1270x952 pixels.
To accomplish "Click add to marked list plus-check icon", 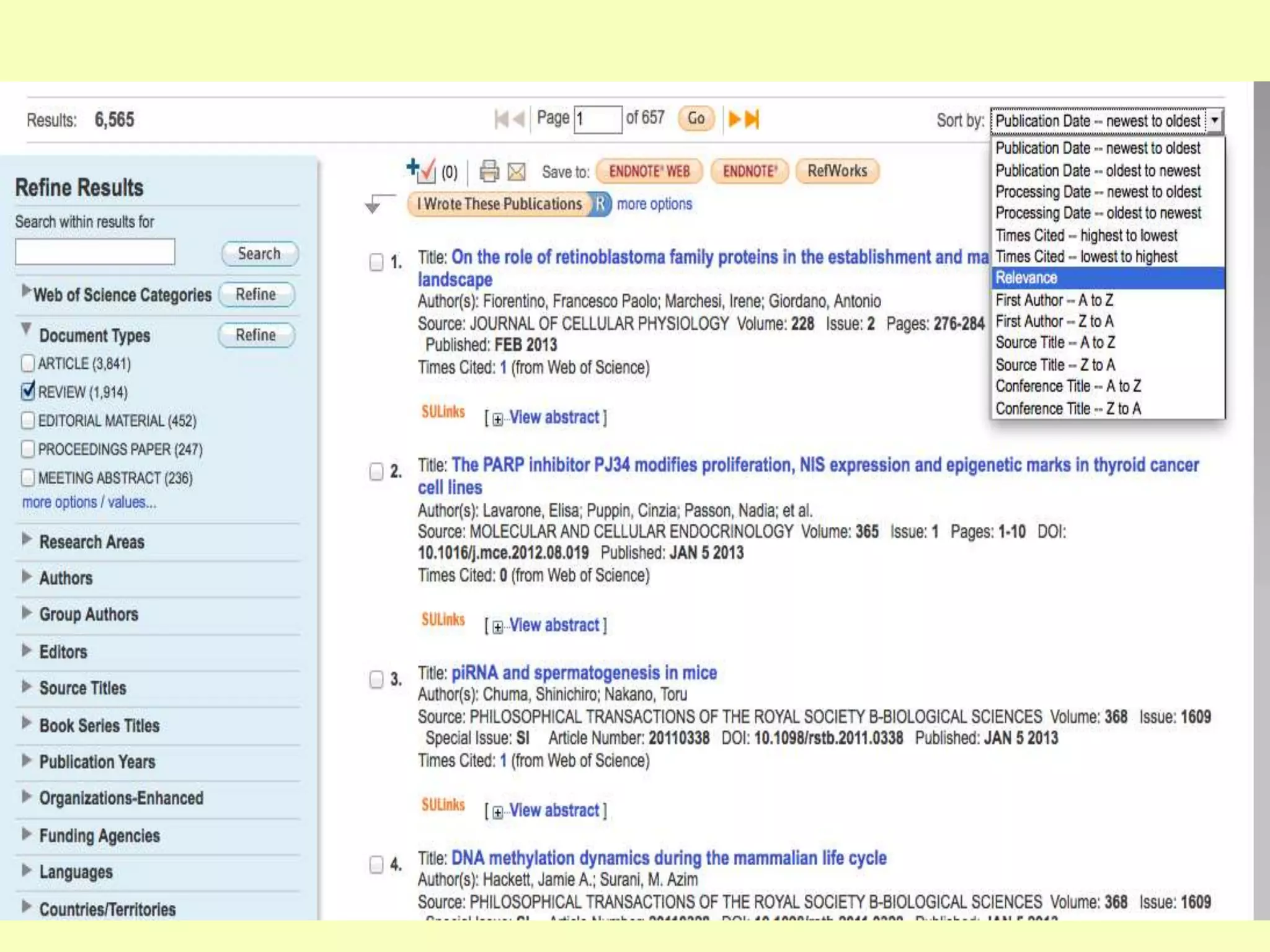I will pos(421,170).
